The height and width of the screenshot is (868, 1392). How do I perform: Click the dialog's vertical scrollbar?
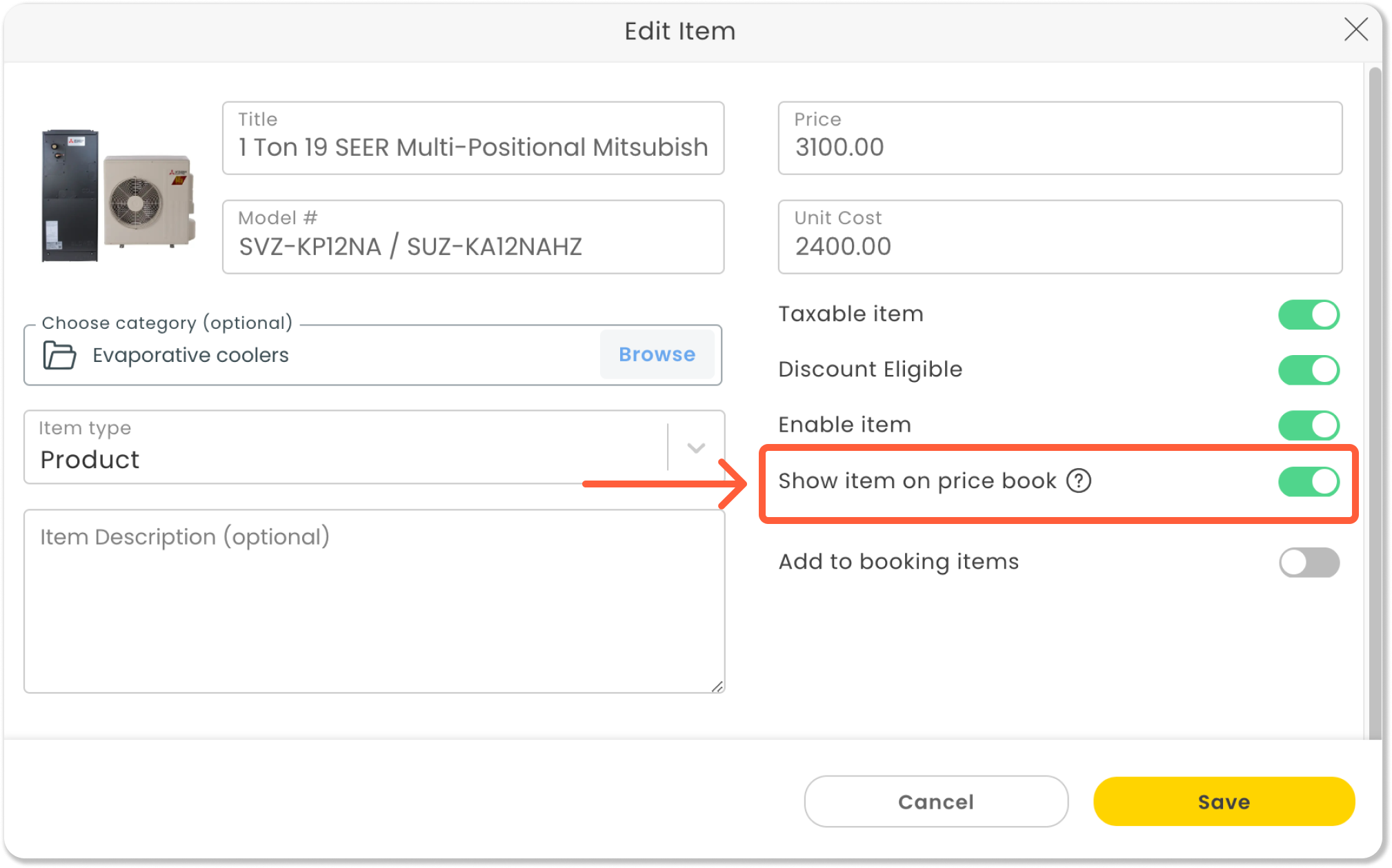1375,400
